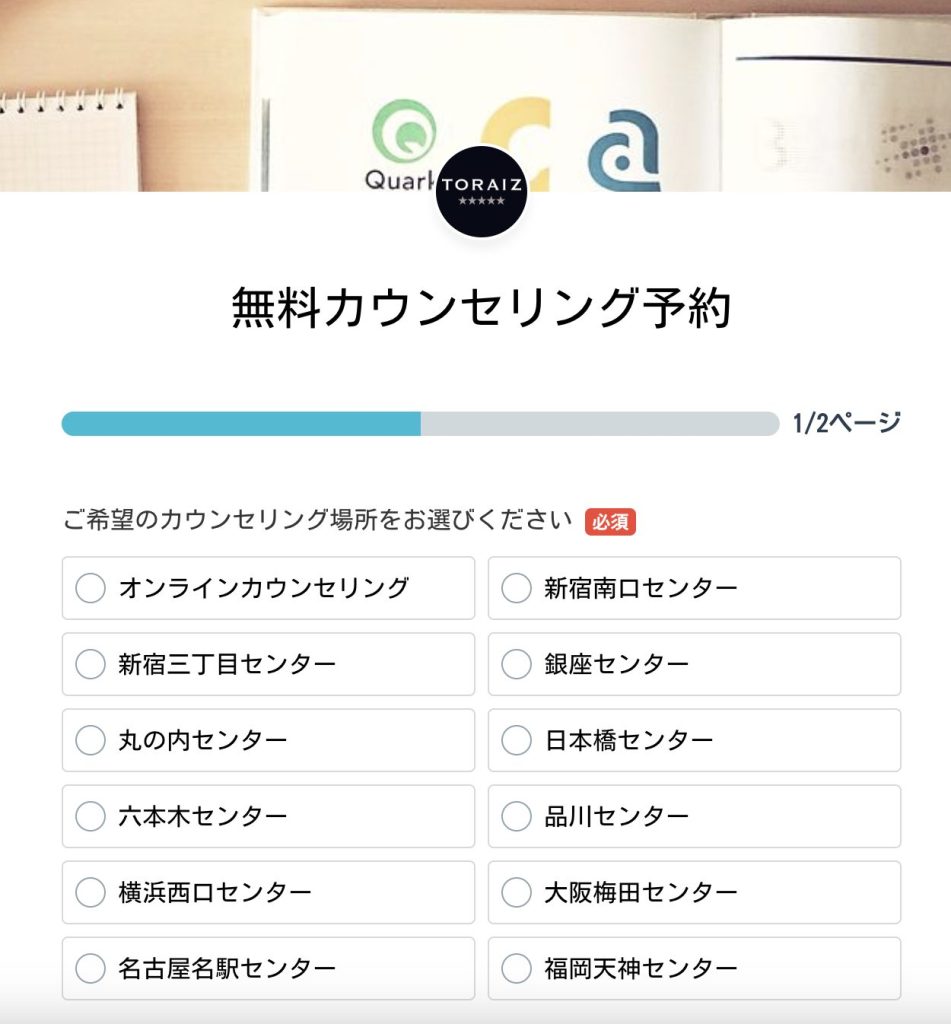The image size is (951, 1024).
Task: Choose 新宿南口センター radio option
Action: tap(516, 588)
